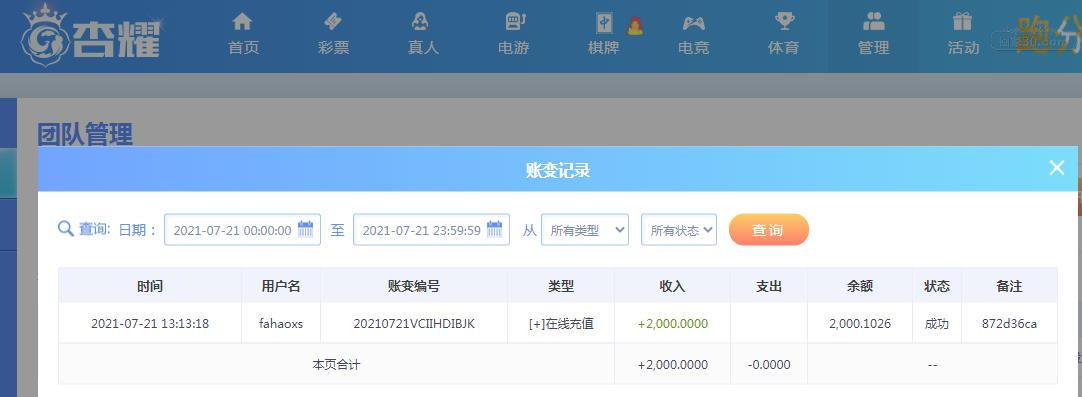Open the 棋牌 mahjong tile icon
This screenshot has width=1082, height=397.
(x=604, y=23)
